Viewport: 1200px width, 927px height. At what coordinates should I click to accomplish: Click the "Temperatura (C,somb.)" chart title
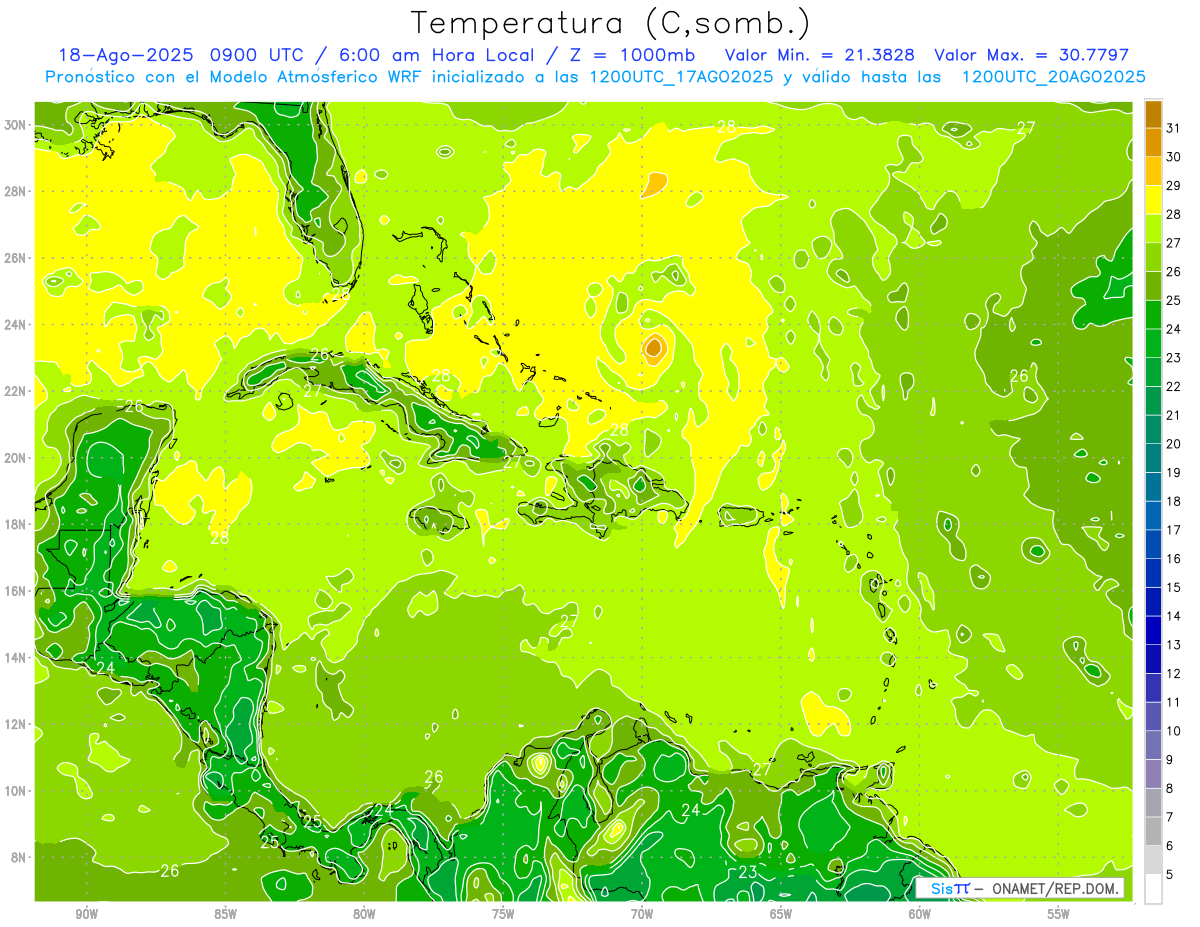point(610,23)
